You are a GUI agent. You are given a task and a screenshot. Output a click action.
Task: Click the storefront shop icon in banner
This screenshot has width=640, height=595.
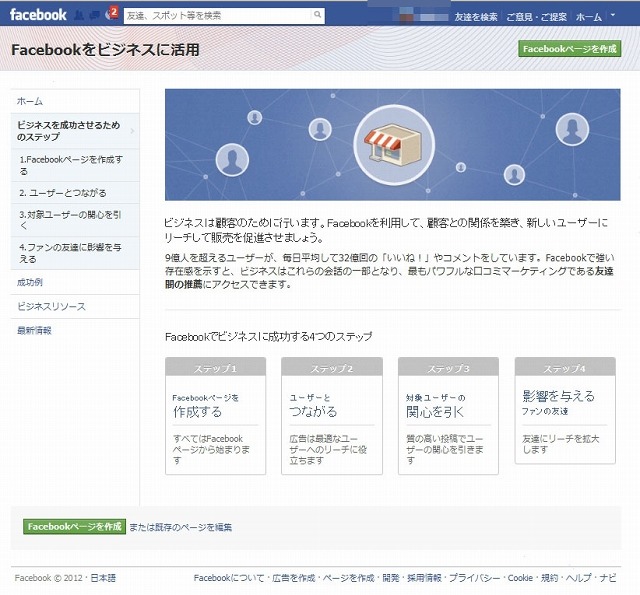393,144
